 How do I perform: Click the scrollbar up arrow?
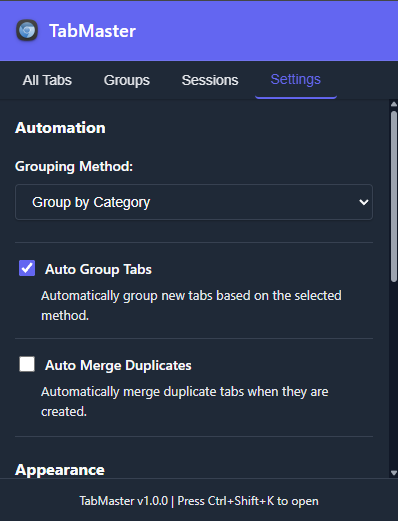394,104
